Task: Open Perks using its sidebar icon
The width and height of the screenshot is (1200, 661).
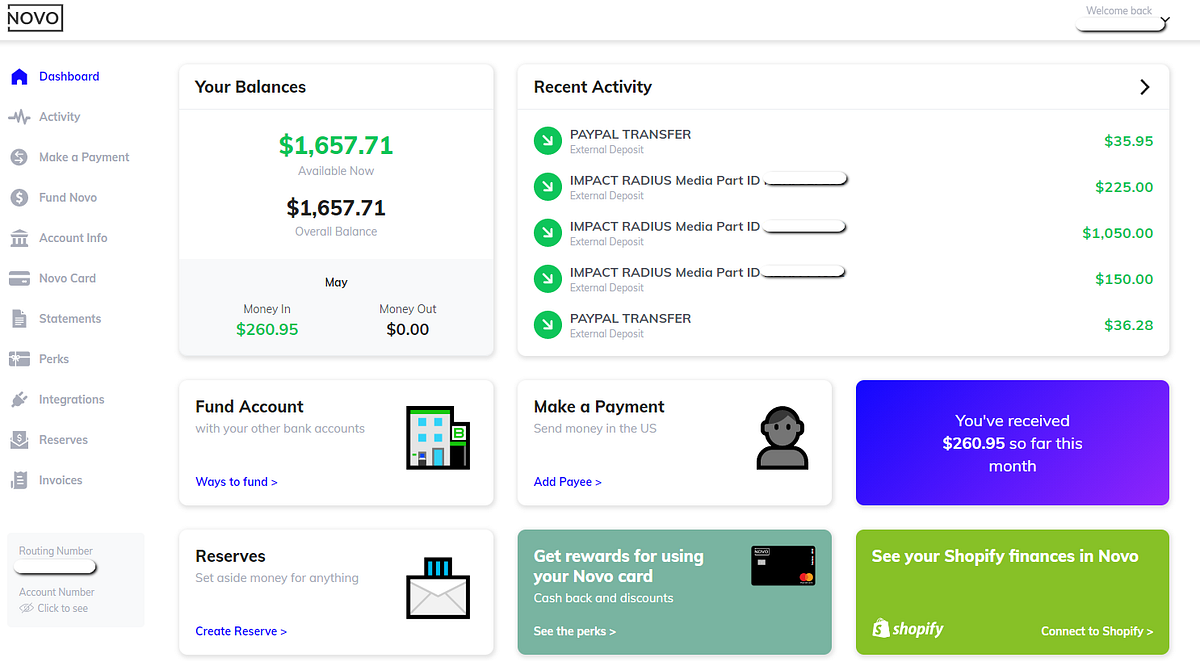Action: tap(19, 359)
